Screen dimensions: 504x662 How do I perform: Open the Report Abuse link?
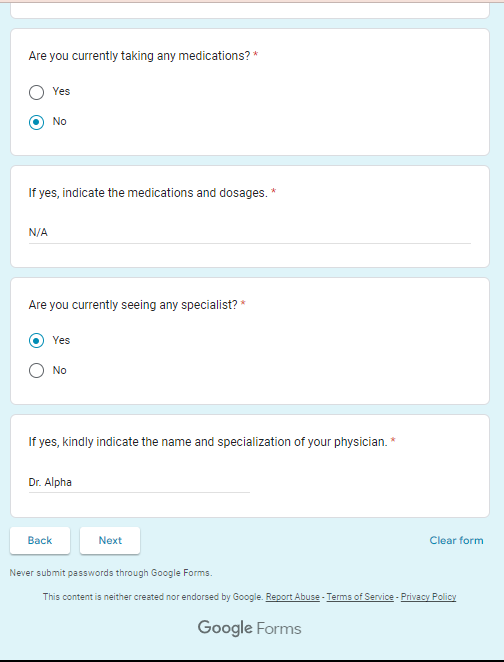pos(293,597)
